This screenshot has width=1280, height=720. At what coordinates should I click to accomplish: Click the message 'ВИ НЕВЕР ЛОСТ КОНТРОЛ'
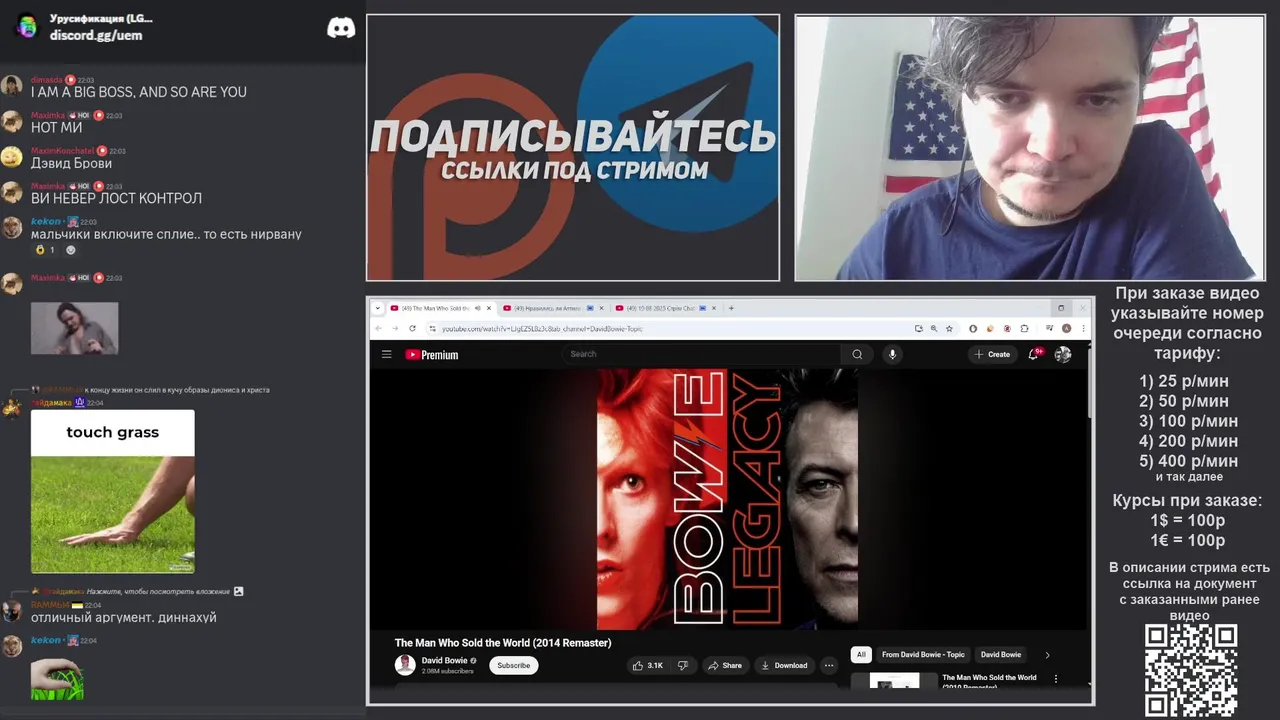coord(116,198)
